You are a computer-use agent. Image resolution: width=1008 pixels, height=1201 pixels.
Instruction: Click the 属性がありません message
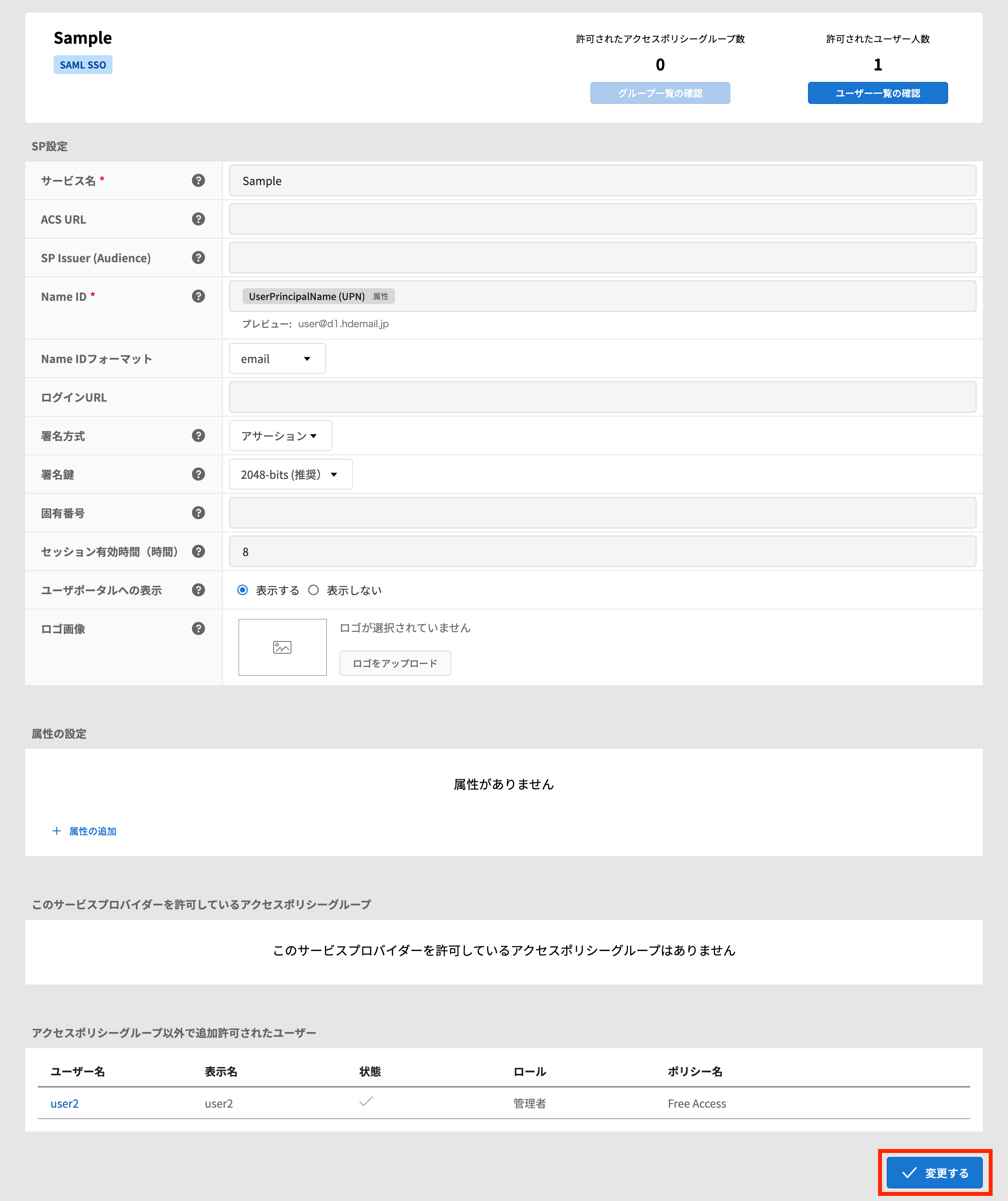tap(504, 785)
